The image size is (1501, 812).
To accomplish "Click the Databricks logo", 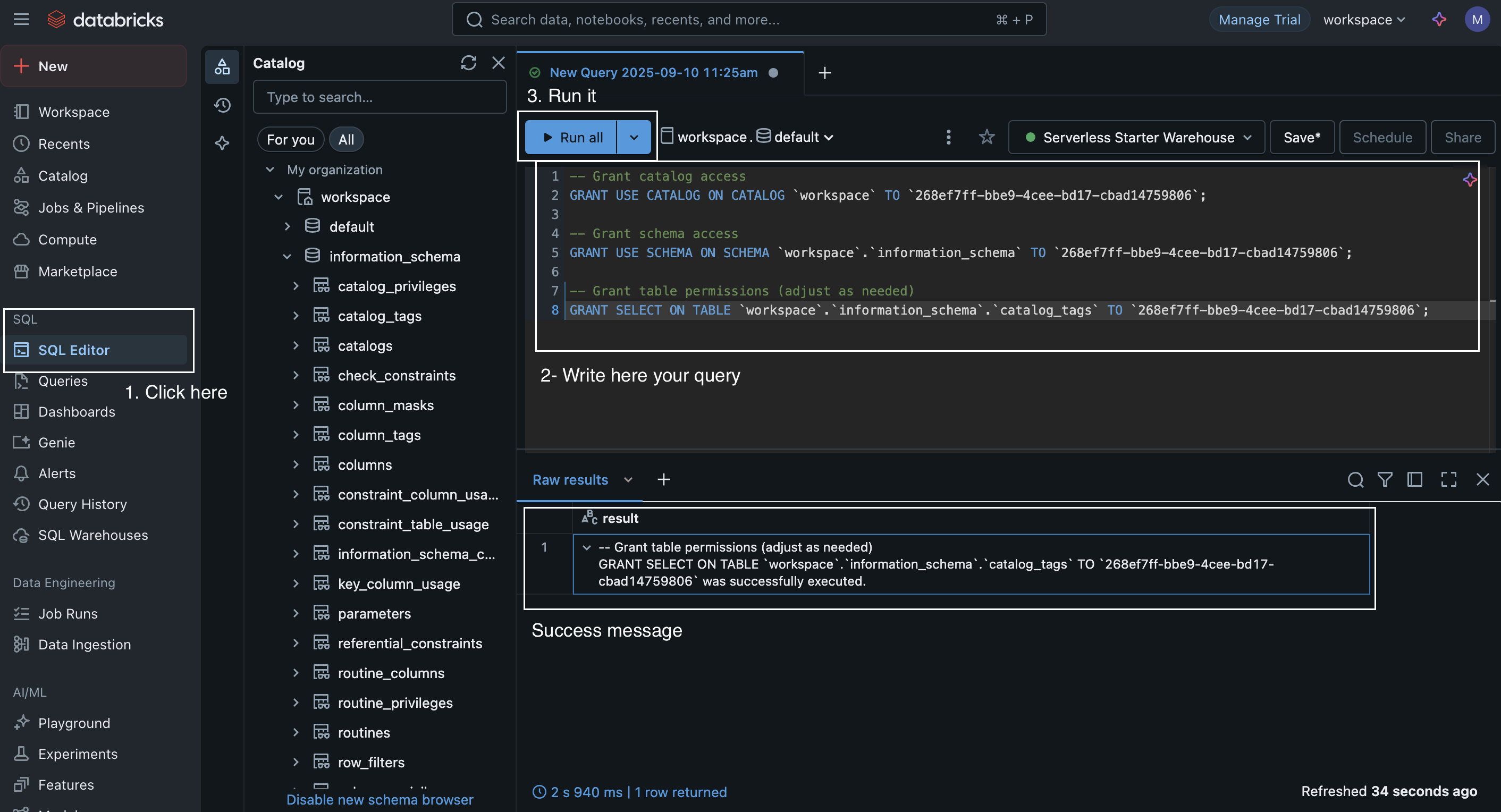I will pos(105,19).
